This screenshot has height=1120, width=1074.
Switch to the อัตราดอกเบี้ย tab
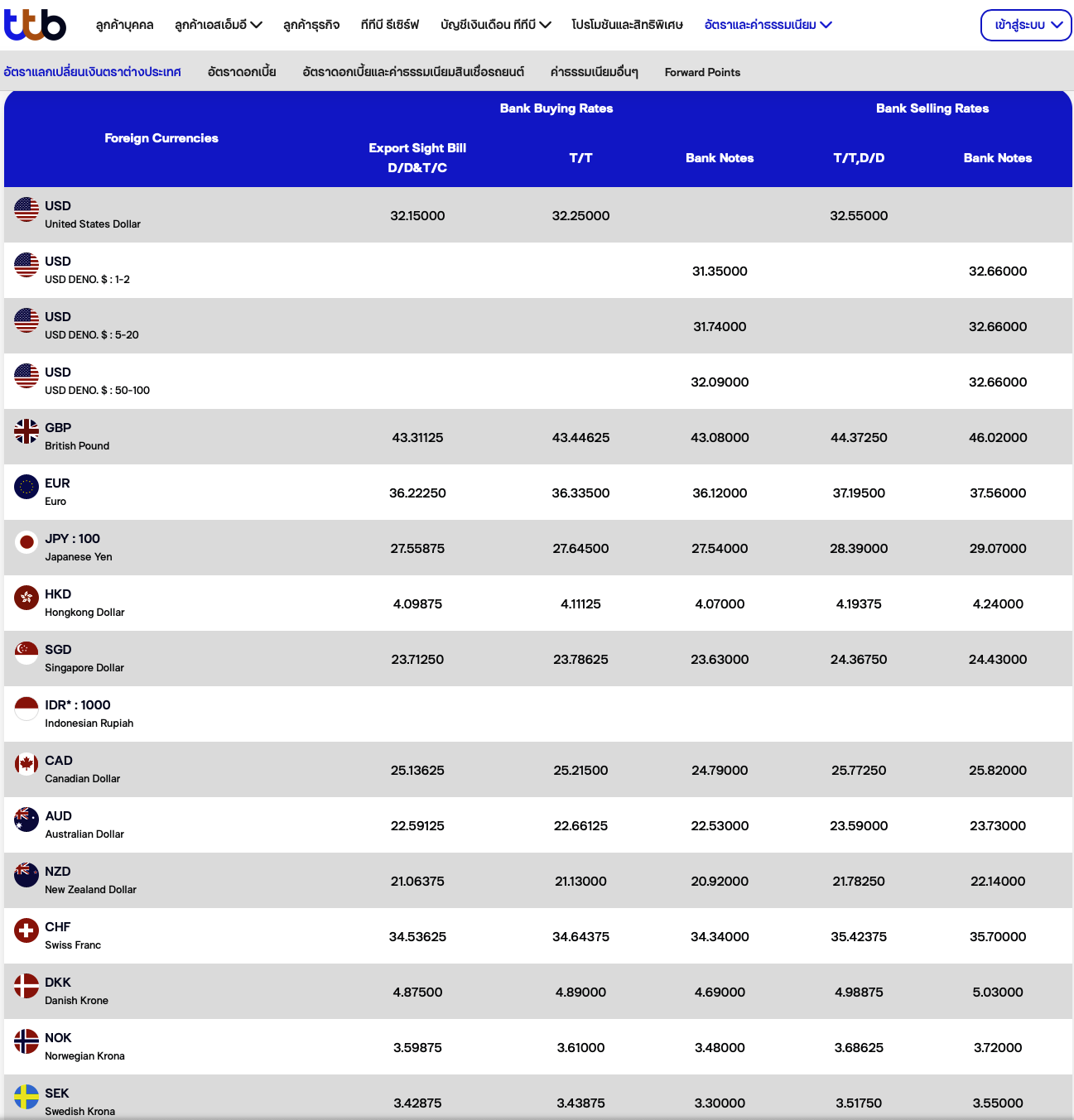tap(242, 72)
